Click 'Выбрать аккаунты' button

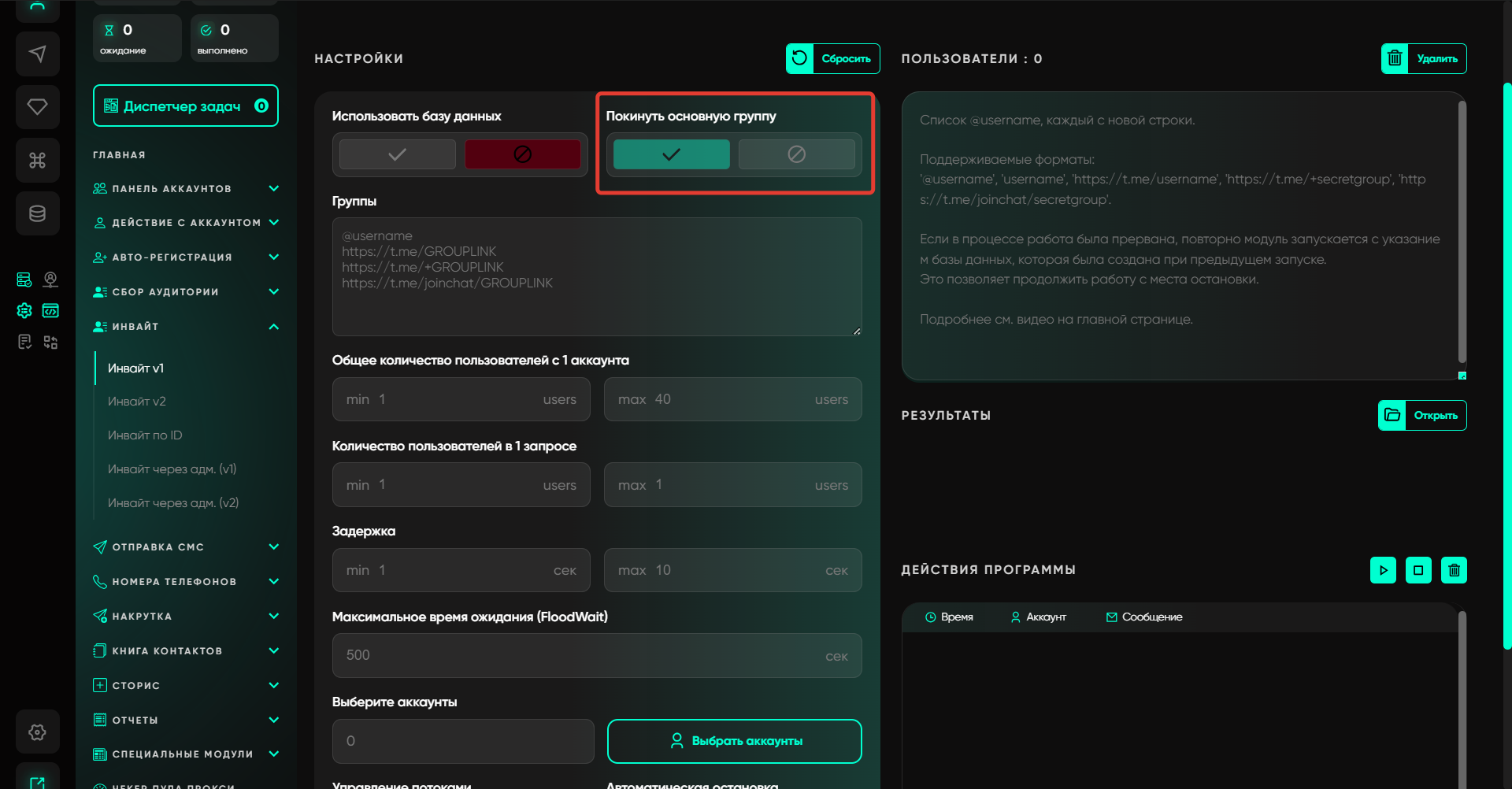734,741
